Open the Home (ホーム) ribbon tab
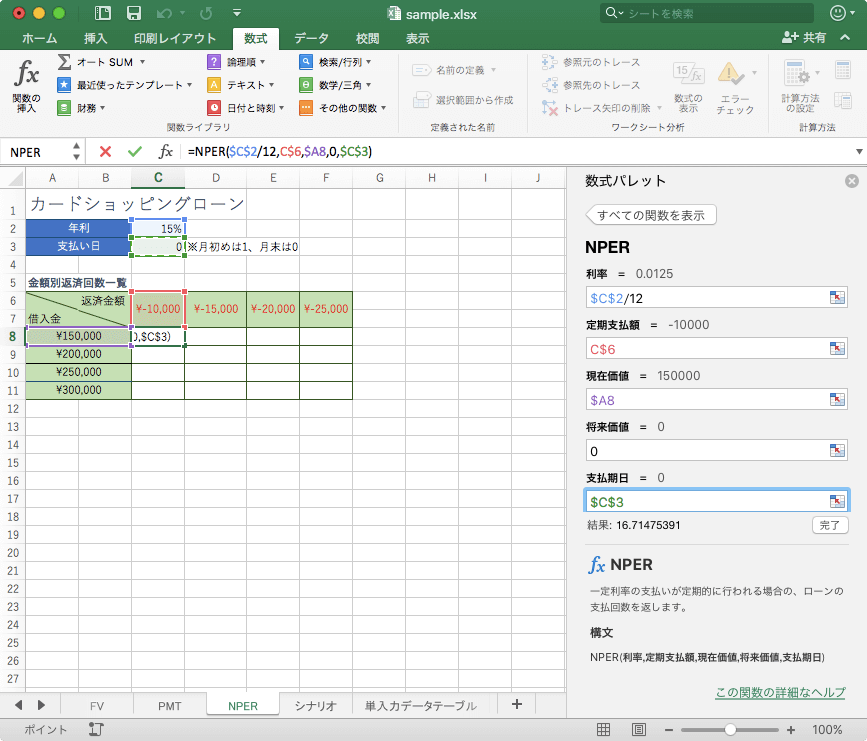 [39, 38]
